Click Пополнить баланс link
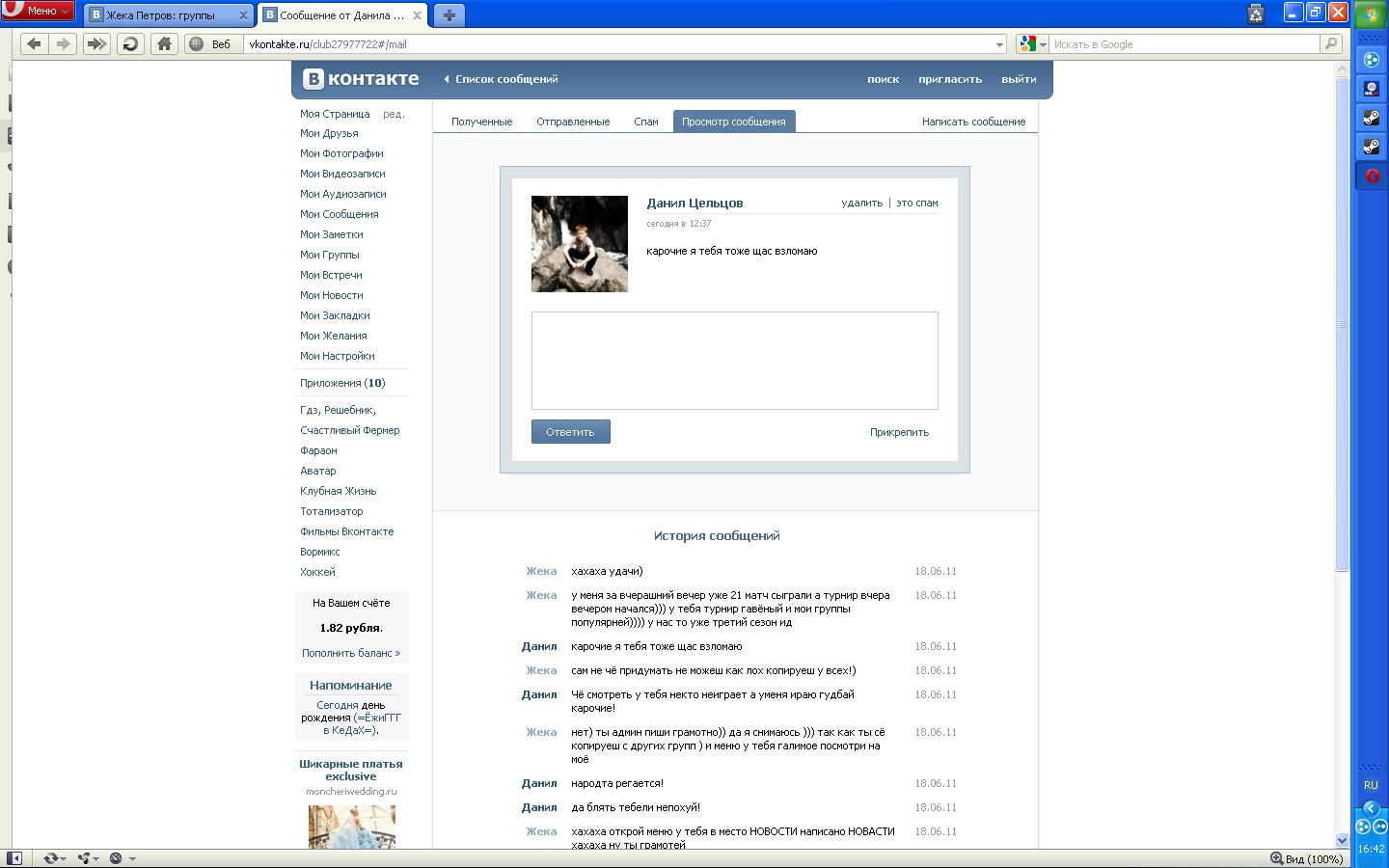This screenshot has height=868, width=1389. pyautogui.click(x=351, y=653)
